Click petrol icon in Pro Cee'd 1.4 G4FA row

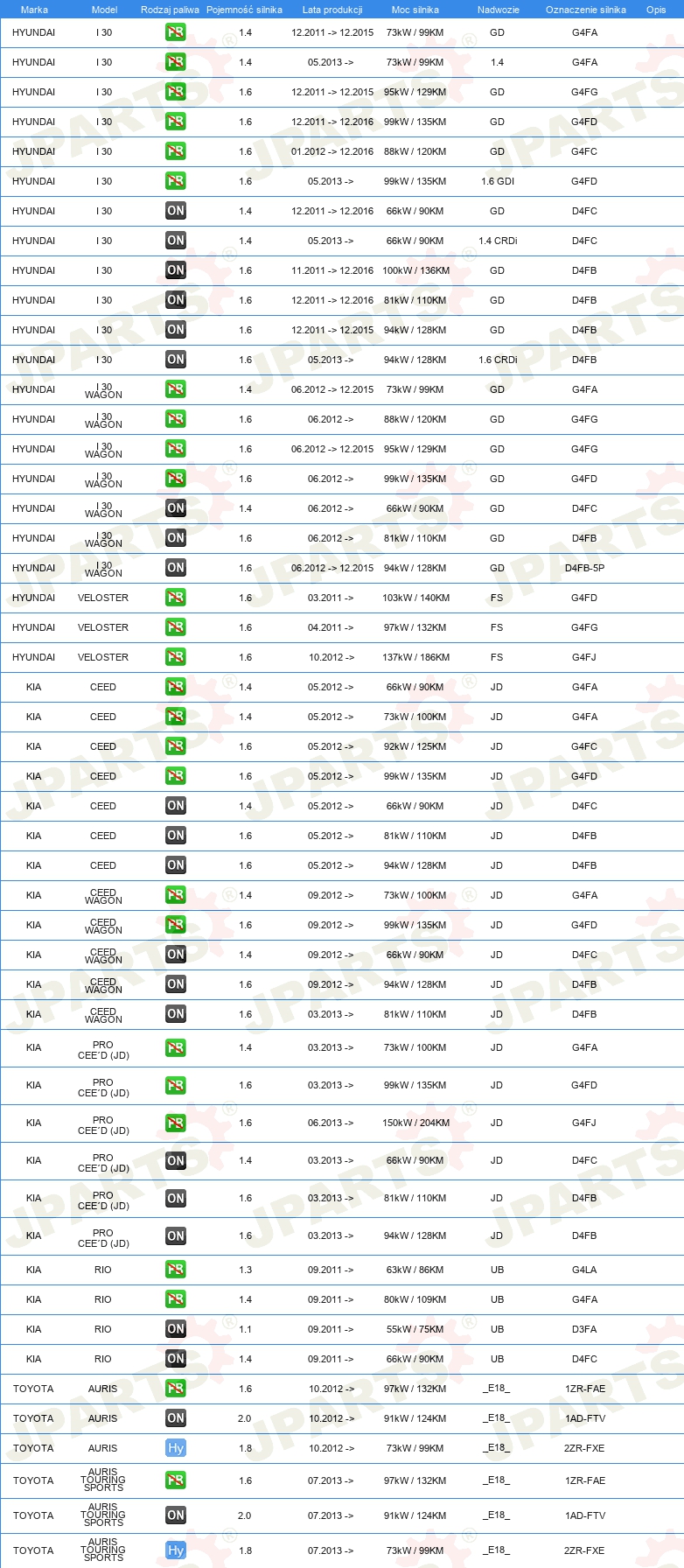click(x=176, y=1047)
